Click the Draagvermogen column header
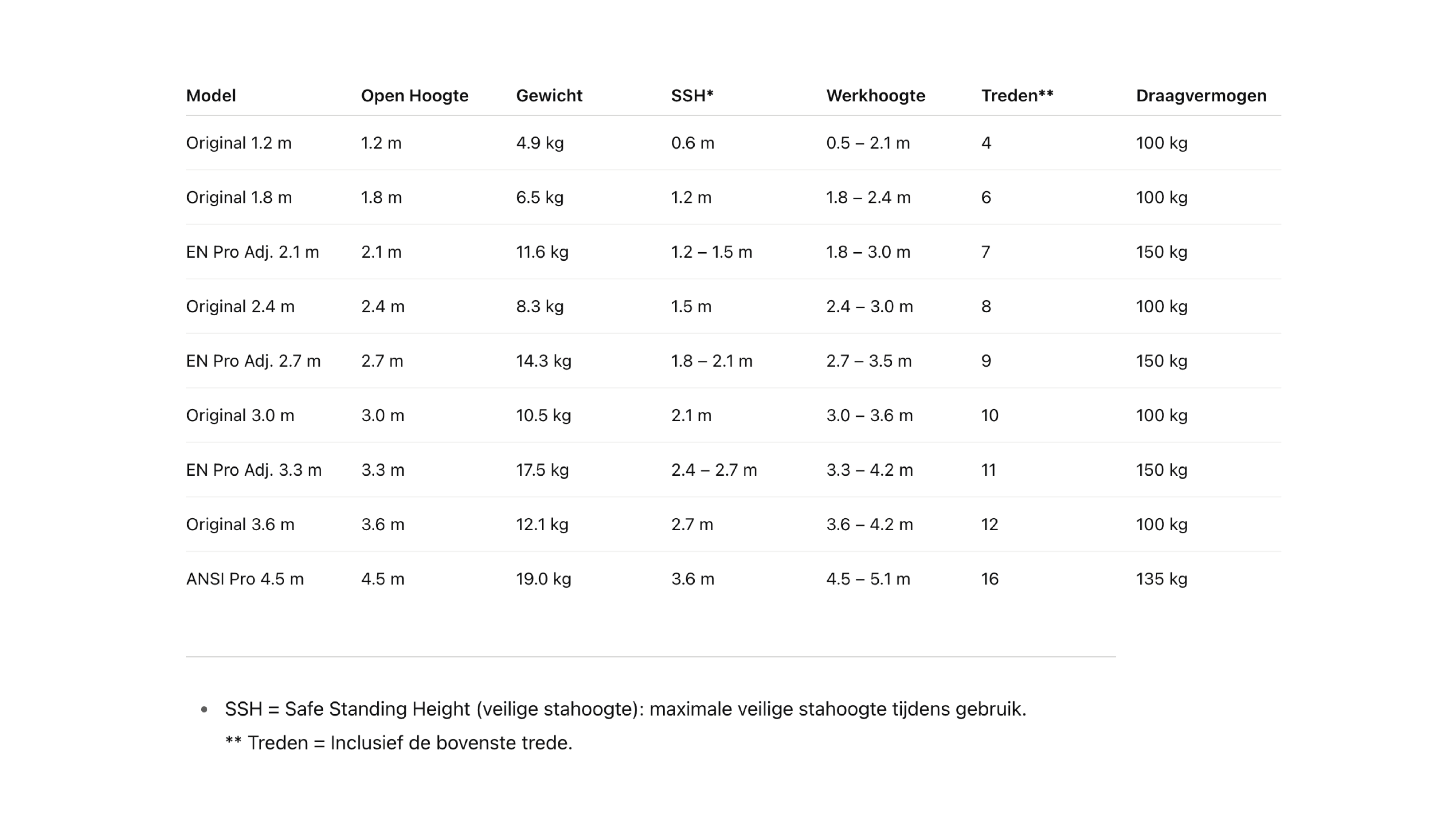 (1201, 95)
